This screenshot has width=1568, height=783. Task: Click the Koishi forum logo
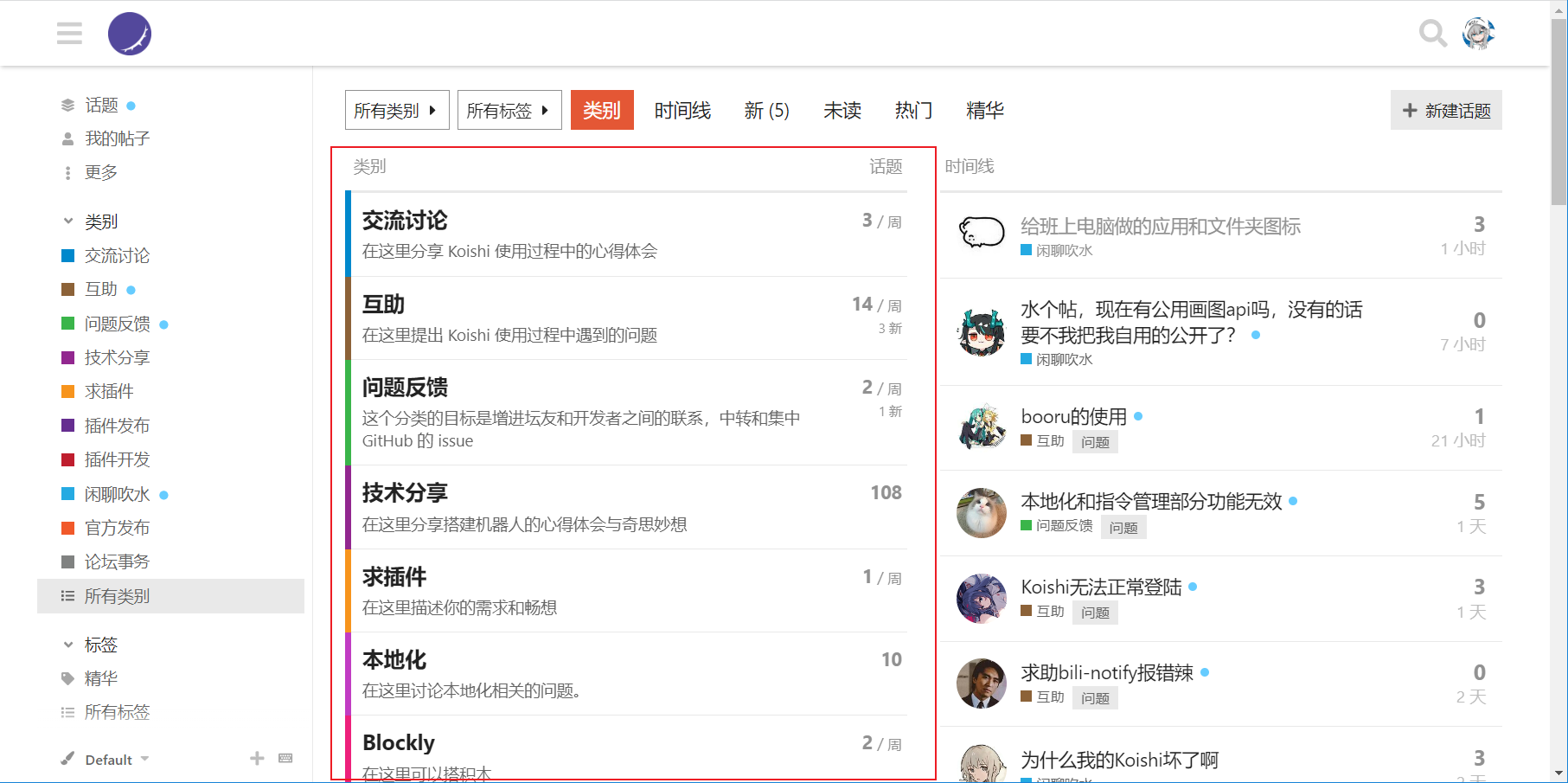pyautogui.click(x=130, y=34)
